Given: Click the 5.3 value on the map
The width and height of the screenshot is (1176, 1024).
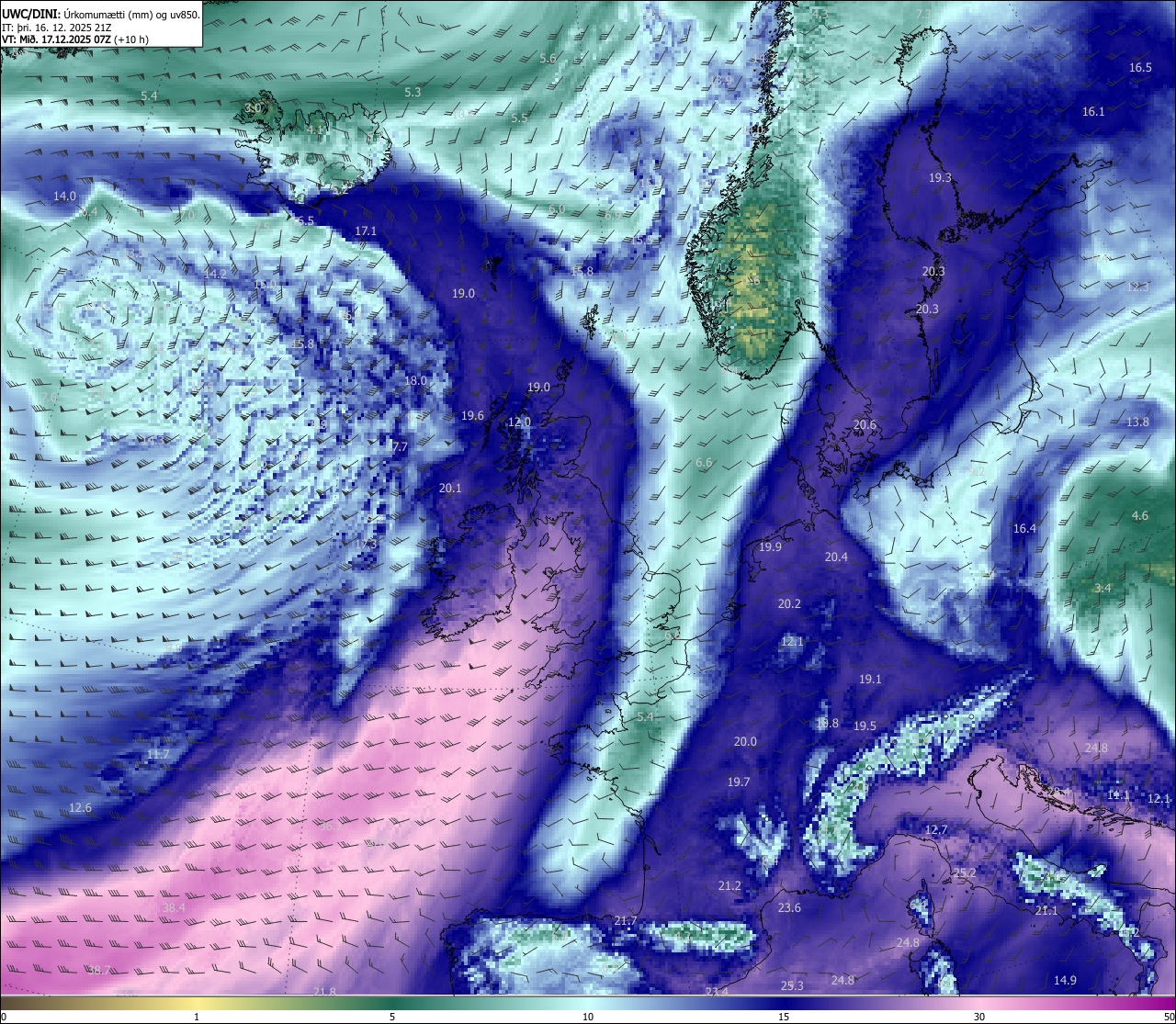Looking at the screenshot, I should click(413, 93).
